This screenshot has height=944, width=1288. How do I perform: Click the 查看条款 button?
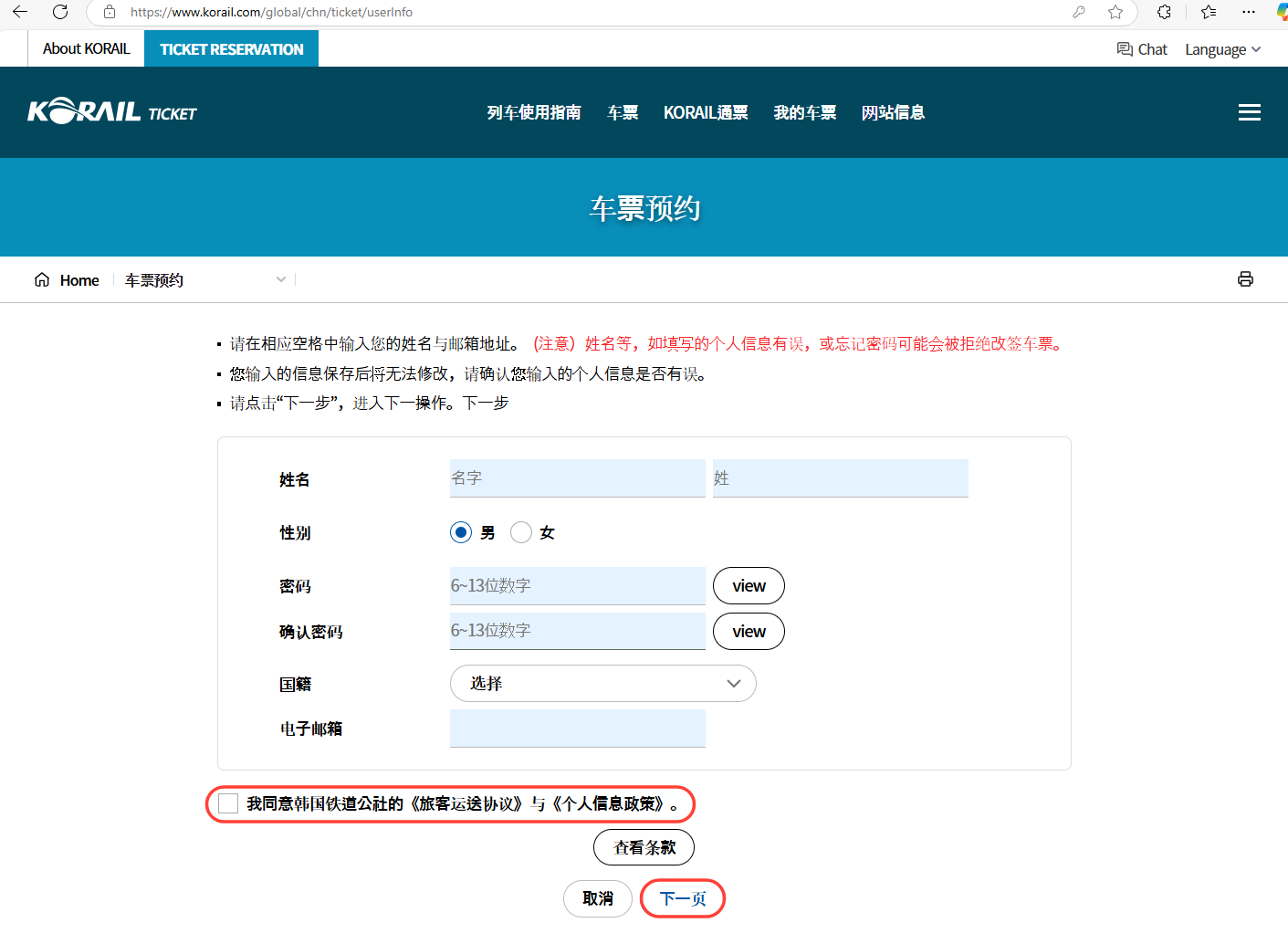click(x=644, y=847)
